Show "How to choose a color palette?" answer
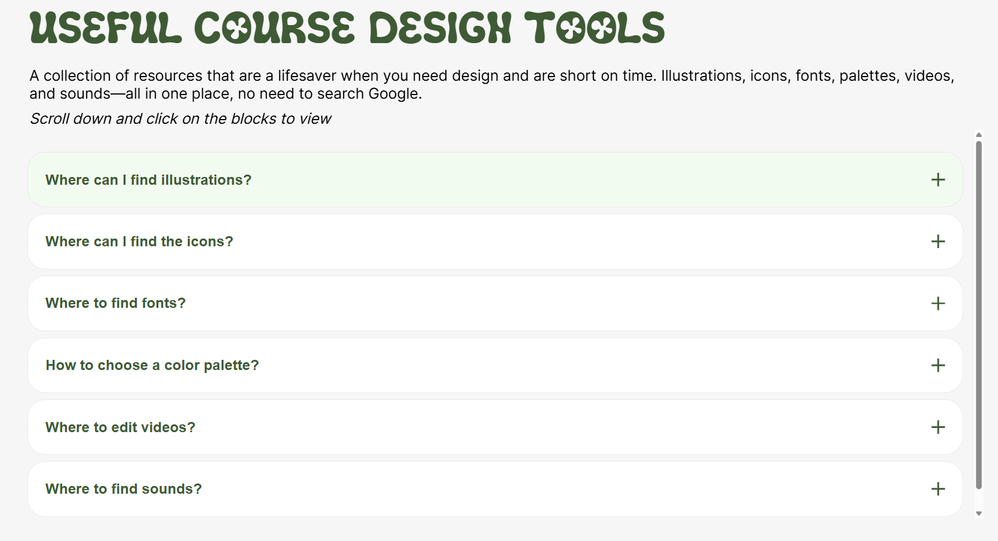Image resolution: width=998 pixels, height=541 pixels. coord(152,365)
